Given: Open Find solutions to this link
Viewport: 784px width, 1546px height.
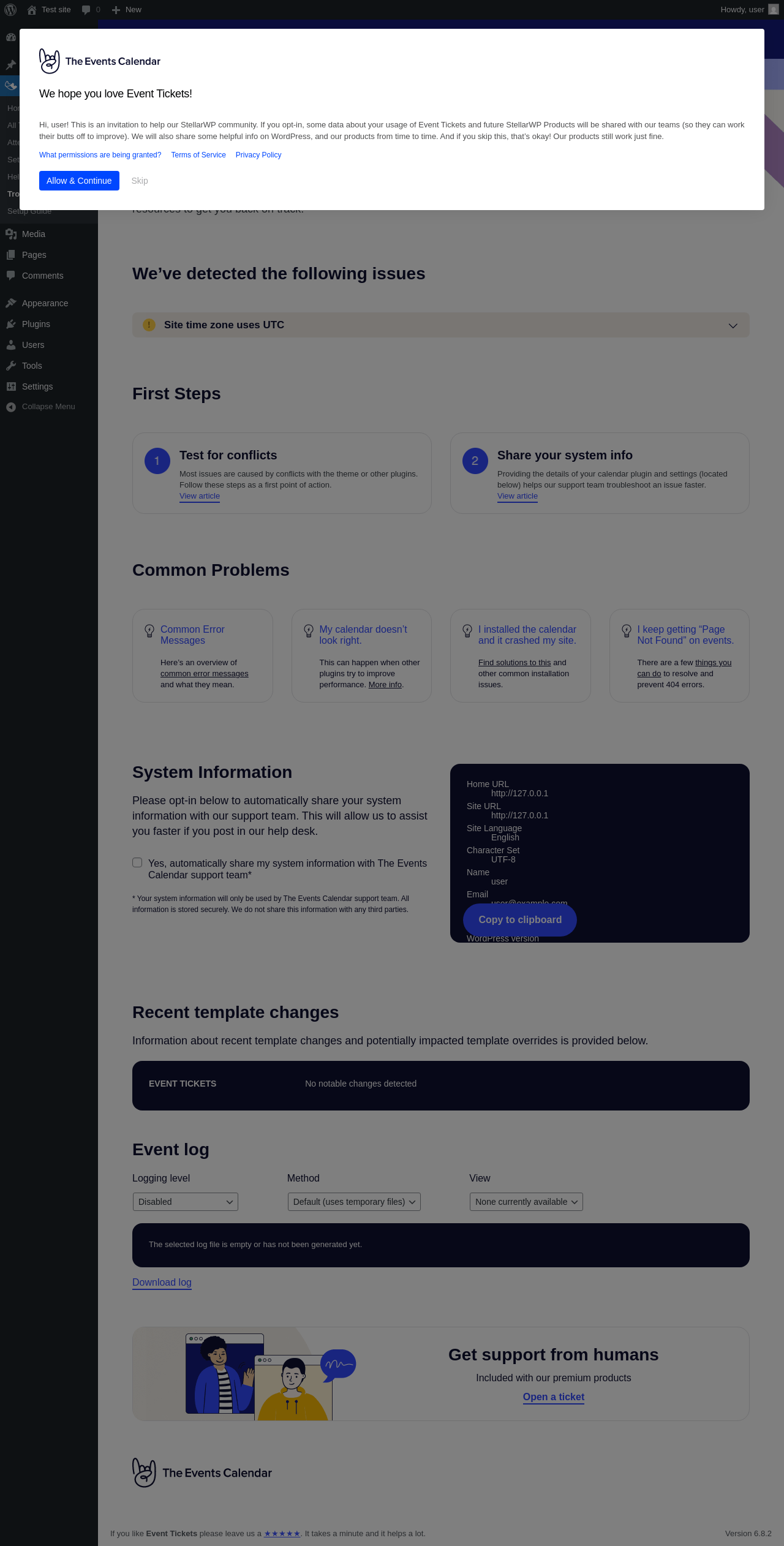Looking at the screenshot, I should (514, 663).
